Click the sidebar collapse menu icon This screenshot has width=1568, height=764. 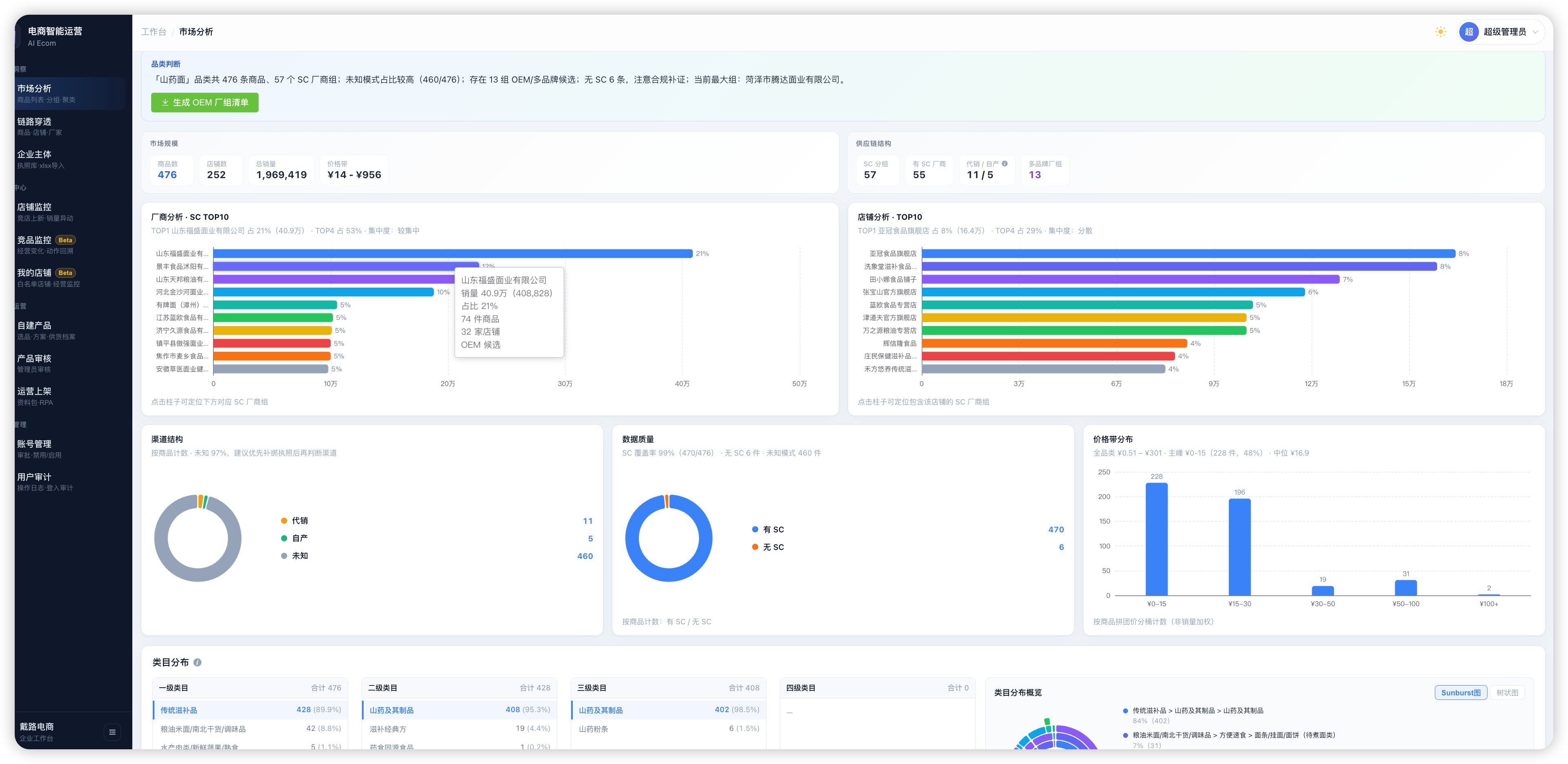click(x=112, y=732)
